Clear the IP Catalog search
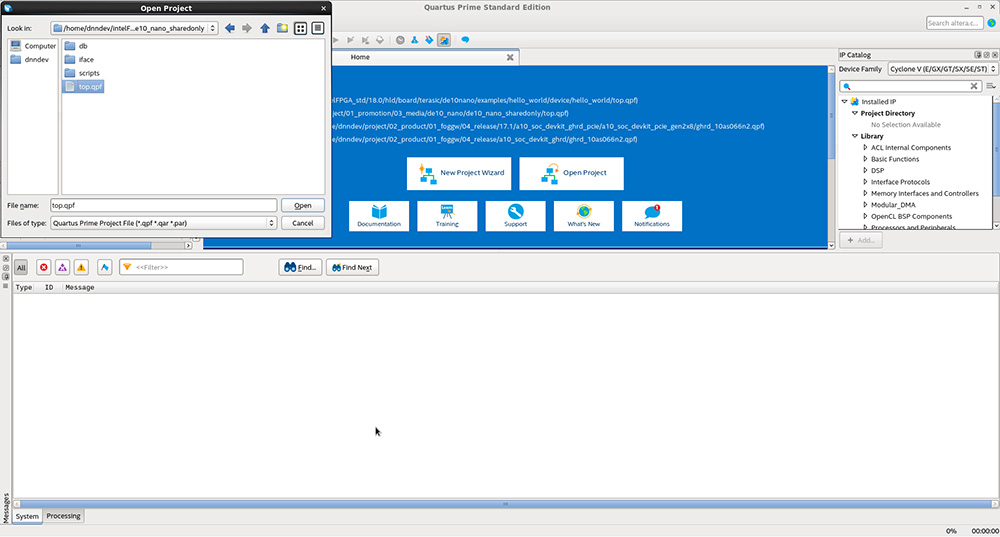Screen dimensions: 1000x537 (x=974, y=86)
